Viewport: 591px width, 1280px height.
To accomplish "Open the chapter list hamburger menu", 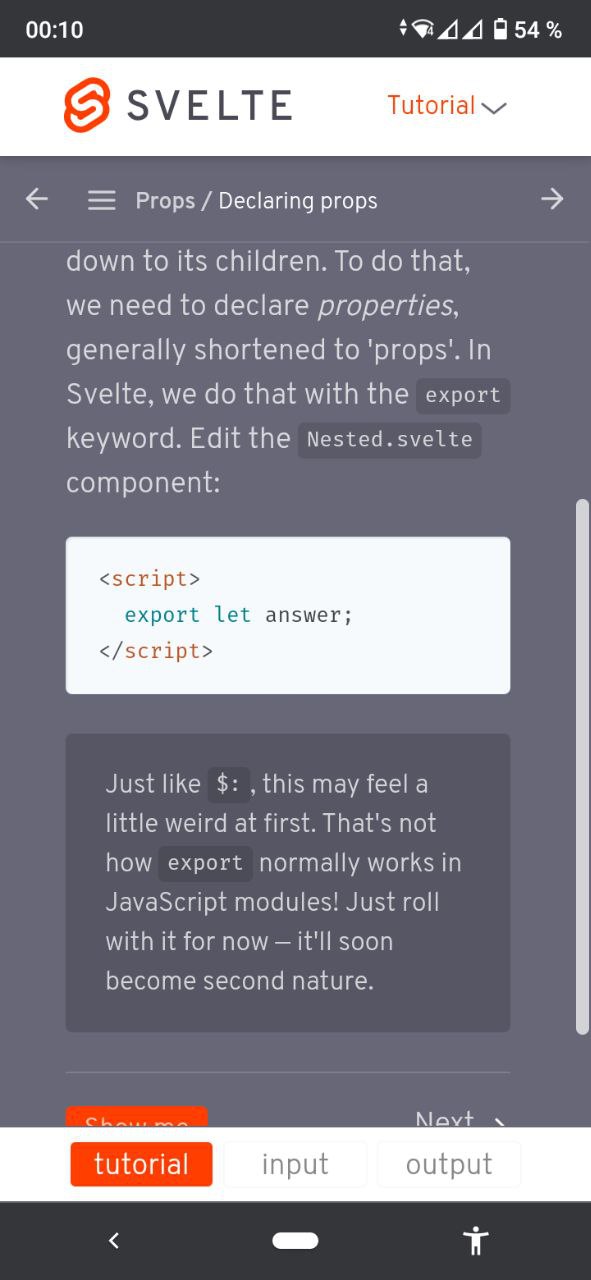I will pyautogui.click(x=101, y=200).
